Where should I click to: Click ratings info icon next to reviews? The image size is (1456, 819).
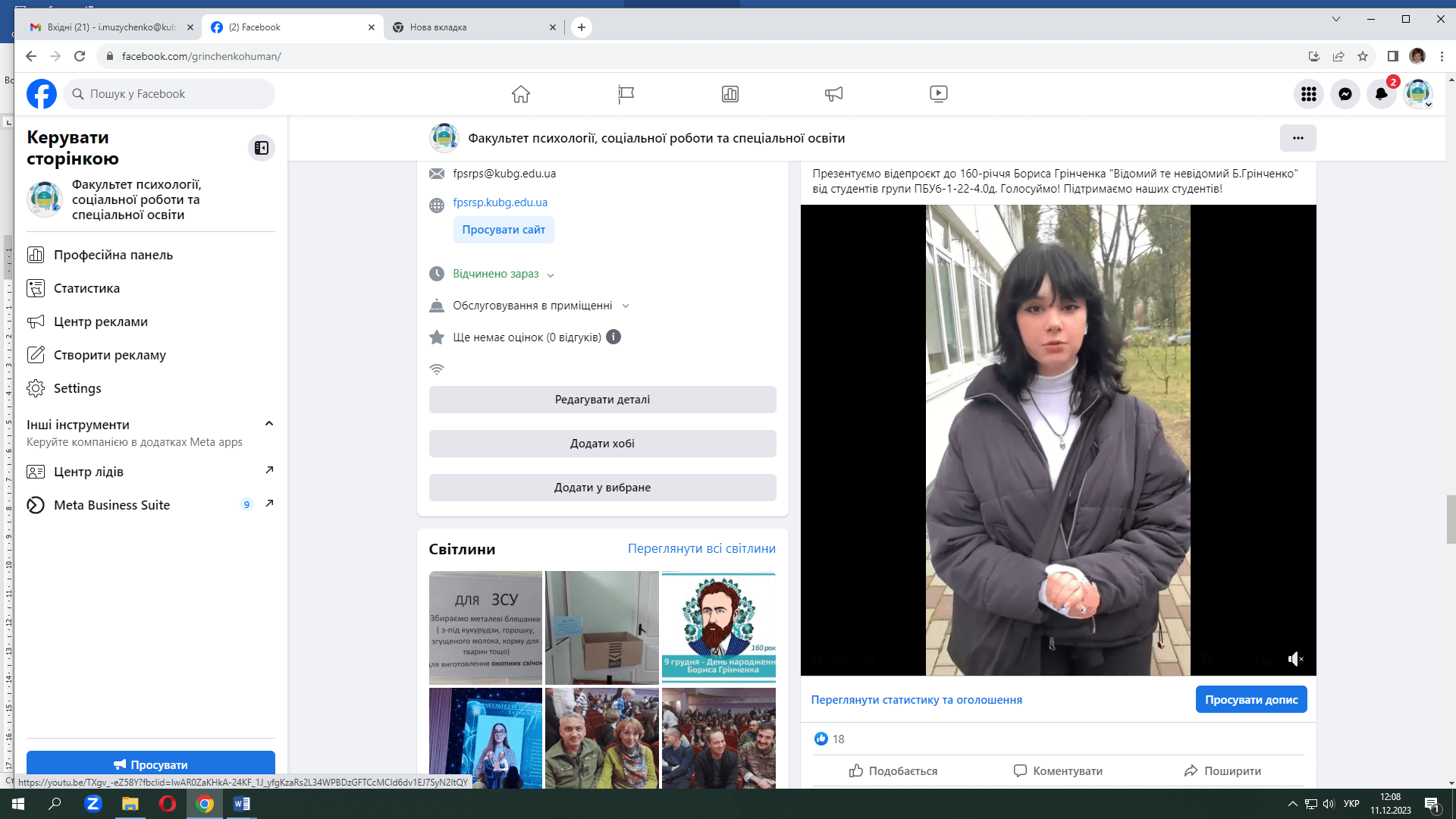pos(613,337)
